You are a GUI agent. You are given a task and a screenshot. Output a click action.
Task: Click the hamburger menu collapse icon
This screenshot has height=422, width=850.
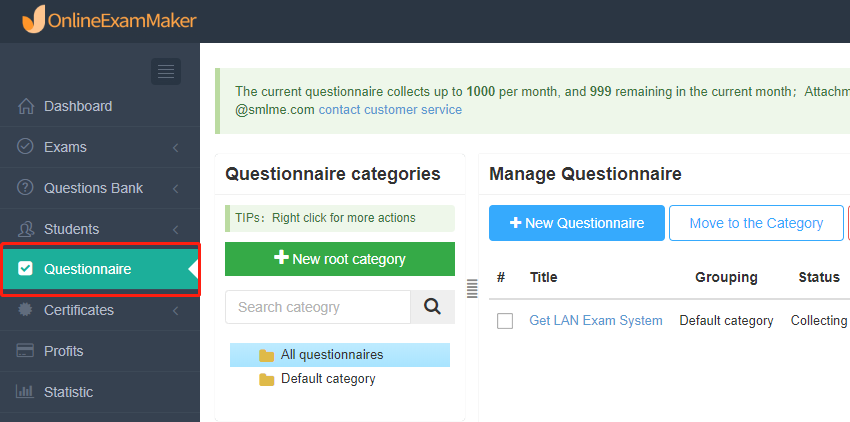point(166,71)
